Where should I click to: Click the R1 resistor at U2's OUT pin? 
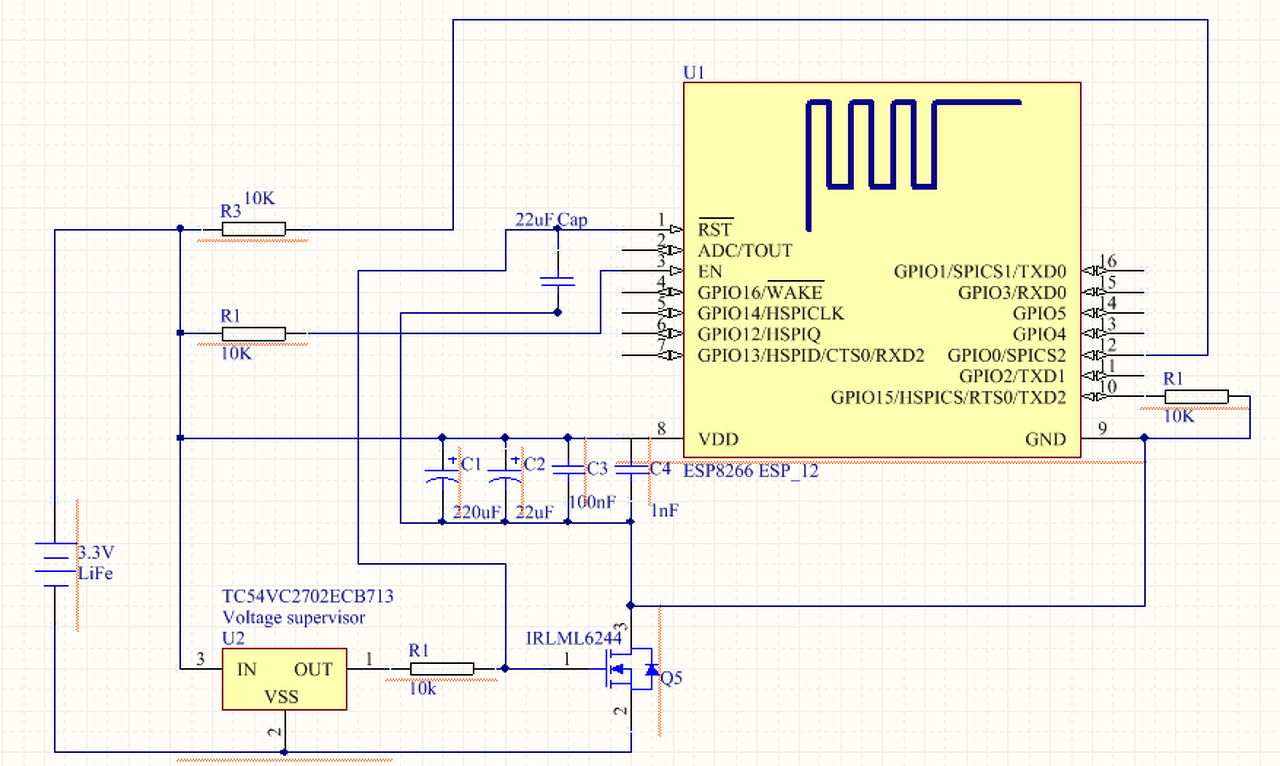442,669
